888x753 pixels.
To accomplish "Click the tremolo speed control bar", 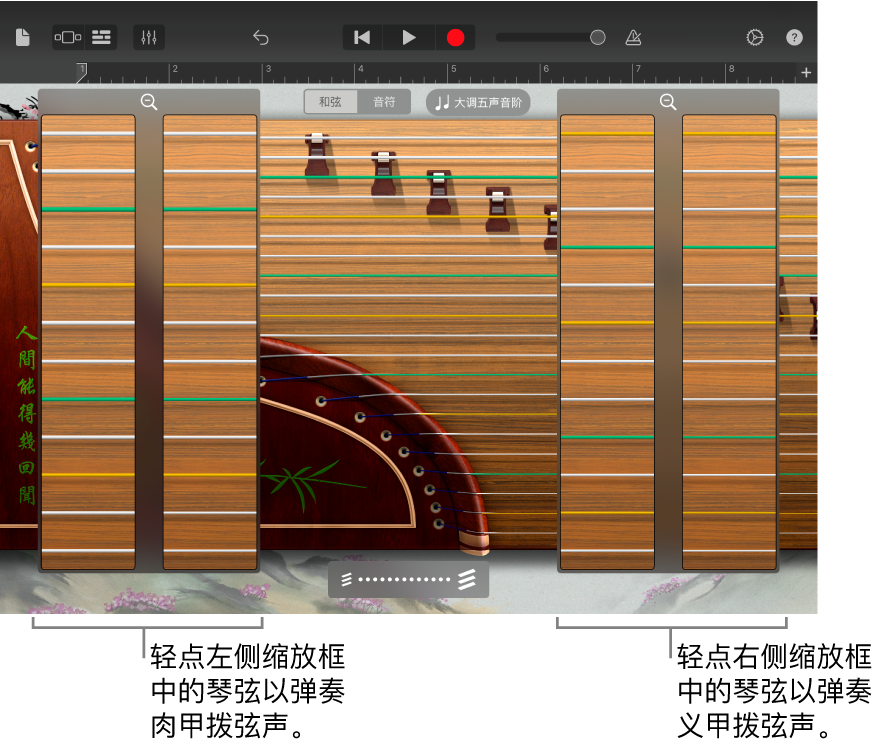I will [408, 579].
